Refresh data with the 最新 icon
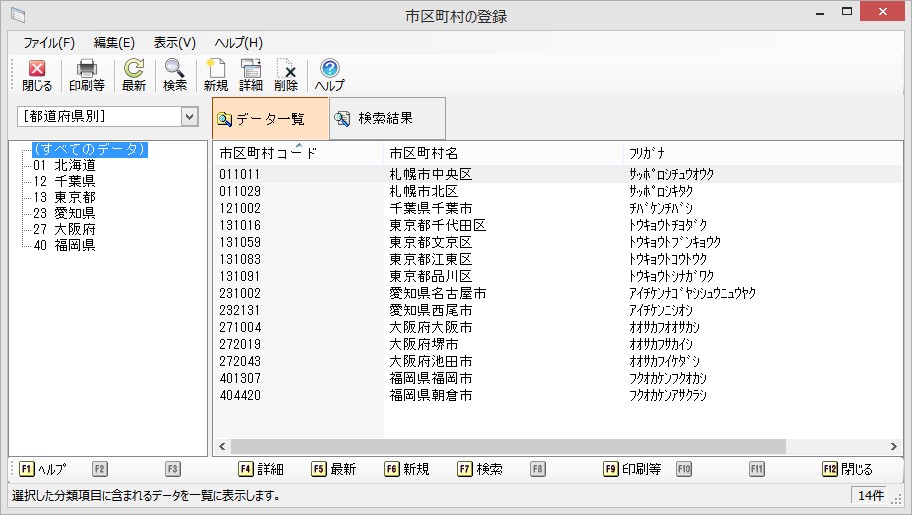The width and height of the screenshot is (912, 515). coord(134,75)
